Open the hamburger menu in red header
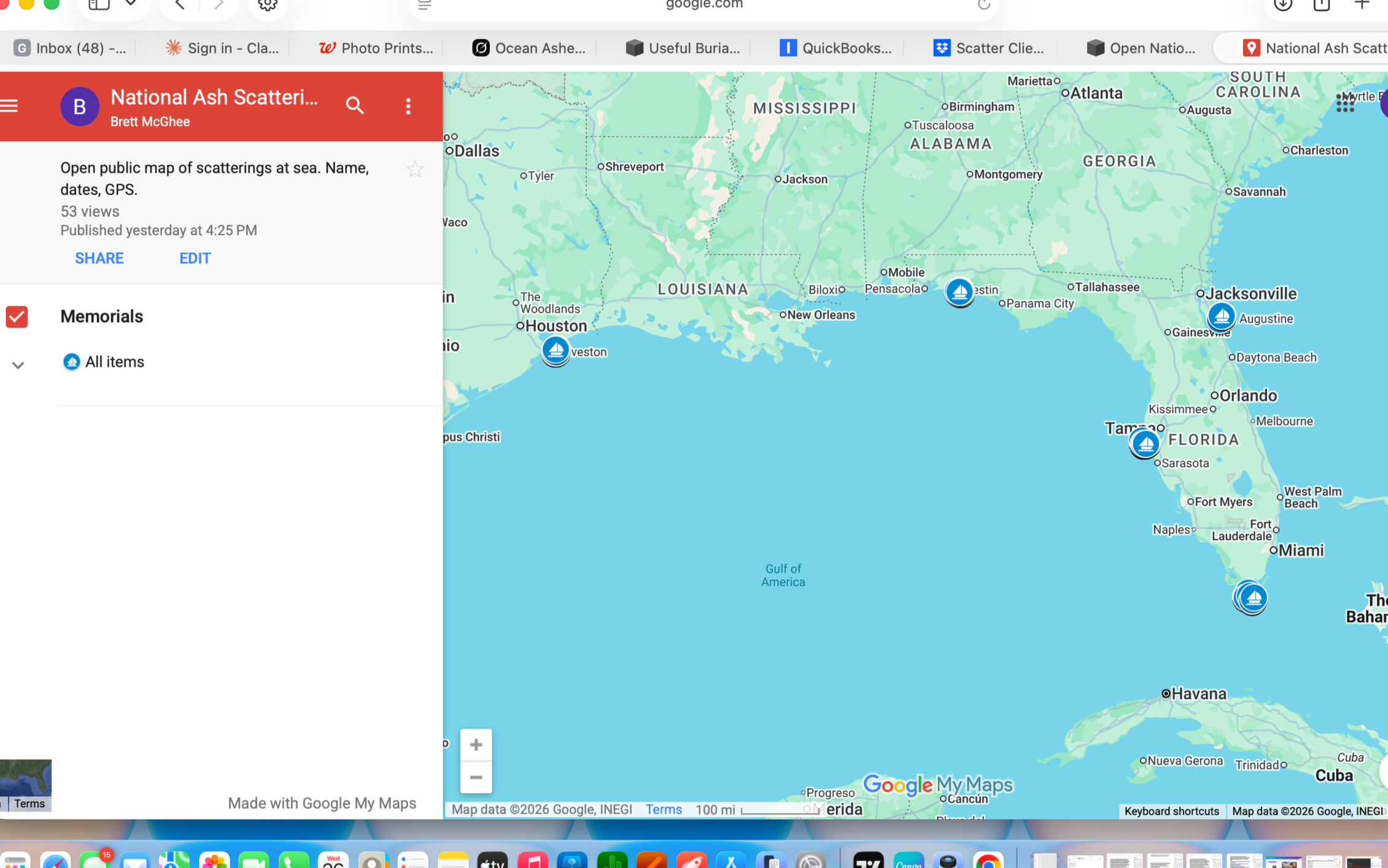Viewport: 1388px width, 868px height. pyautogui.click(x=9, y=106)
